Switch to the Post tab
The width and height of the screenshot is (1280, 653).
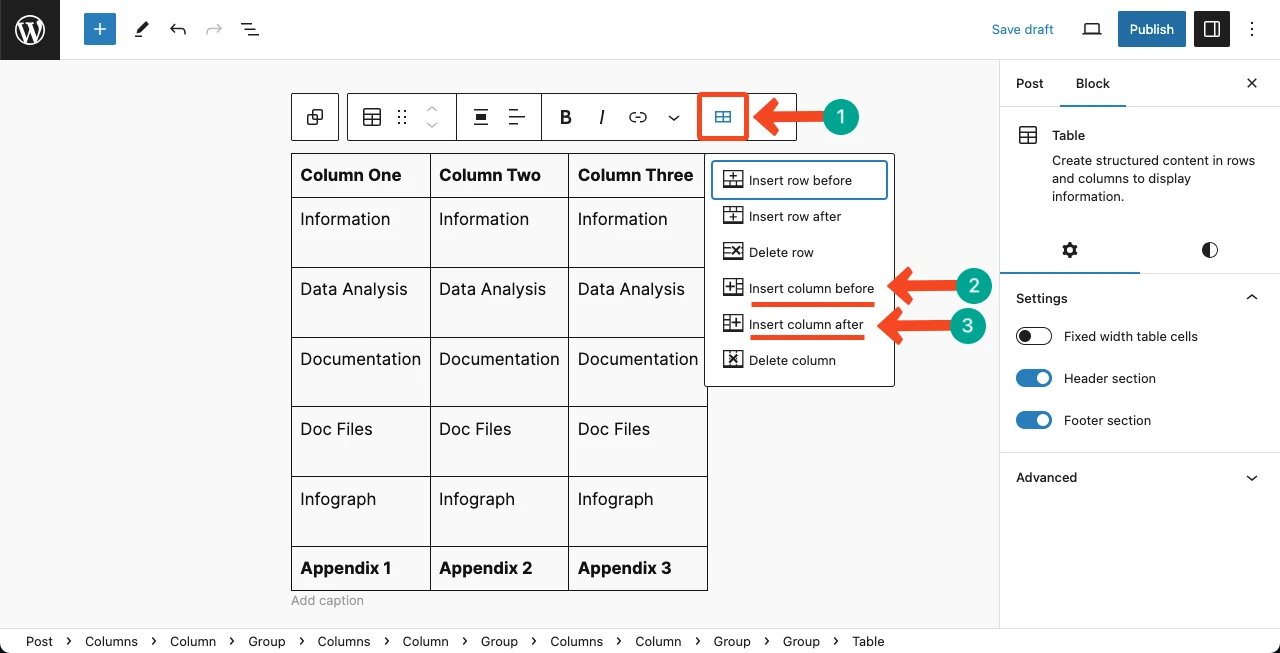(x=1030, y=84)
